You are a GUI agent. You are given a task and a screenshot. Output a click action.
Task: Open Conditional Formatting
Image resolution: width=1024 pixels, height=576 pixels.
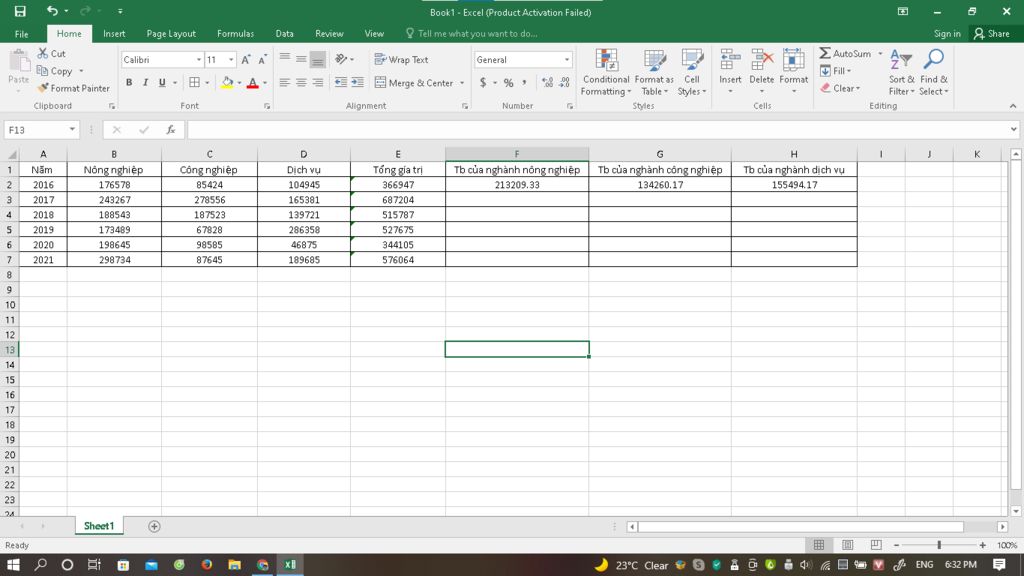(x=606, y=72)
